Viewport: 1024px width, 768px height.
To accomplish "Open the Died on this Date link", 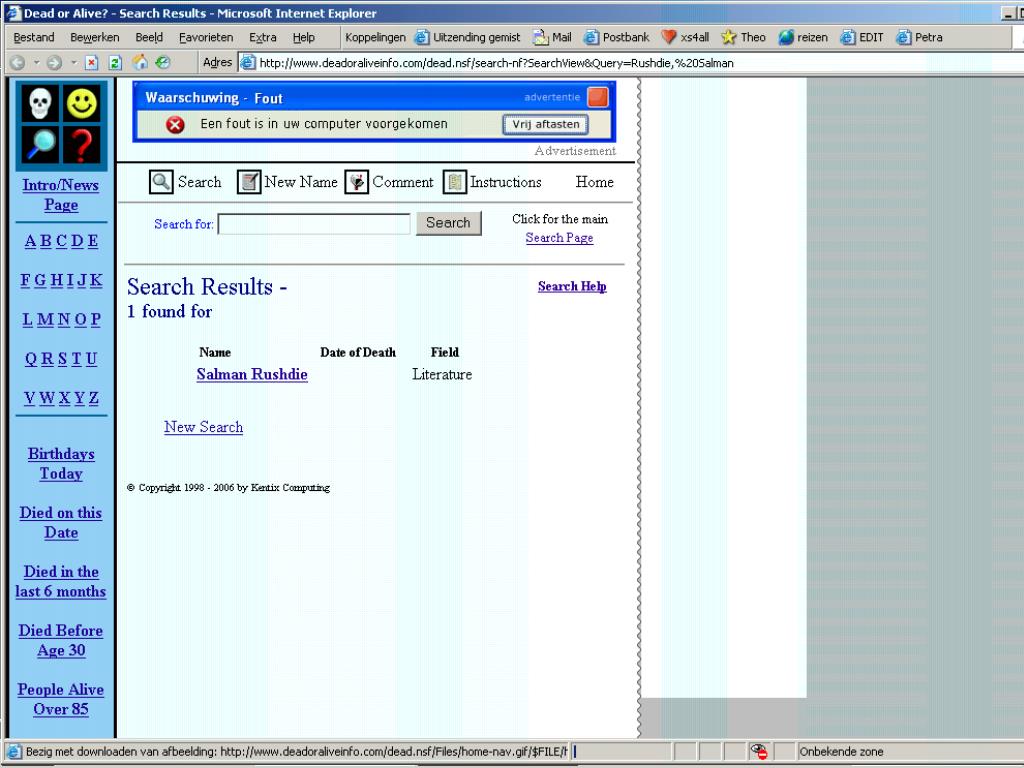I will pos(61,522).
